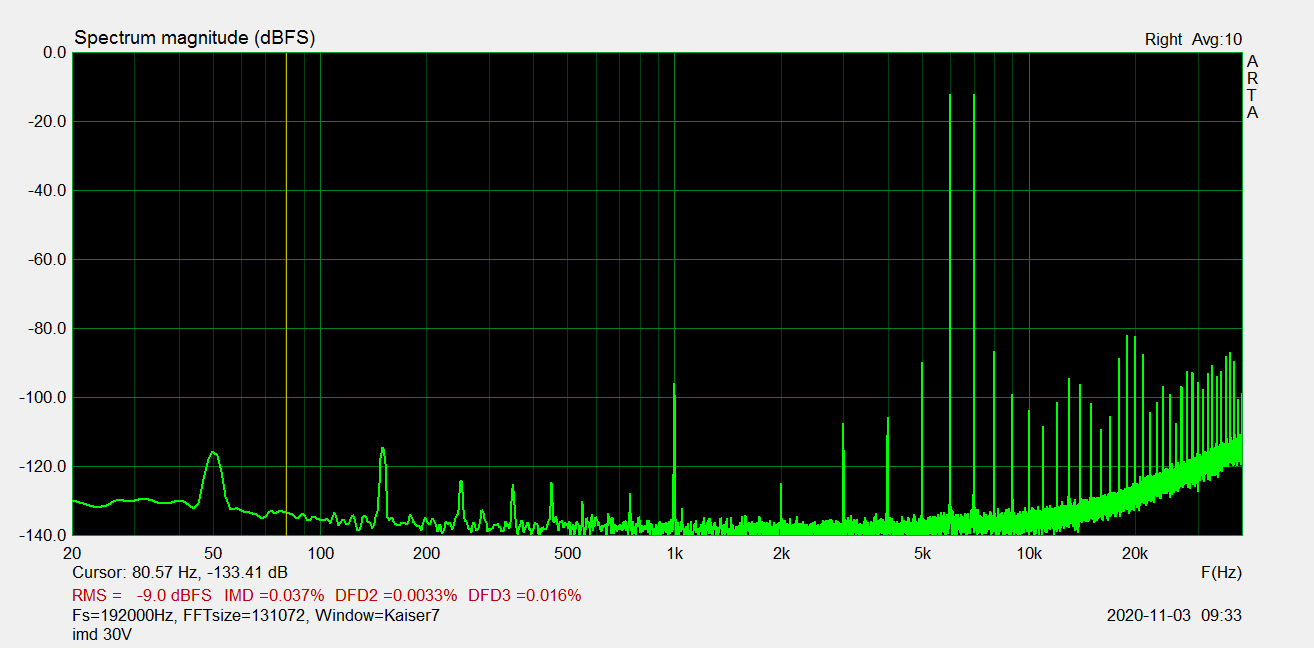Click the '10k' frequency axis label
Viewport: 1314px width, 648px height.
(x=1030, y=554)
